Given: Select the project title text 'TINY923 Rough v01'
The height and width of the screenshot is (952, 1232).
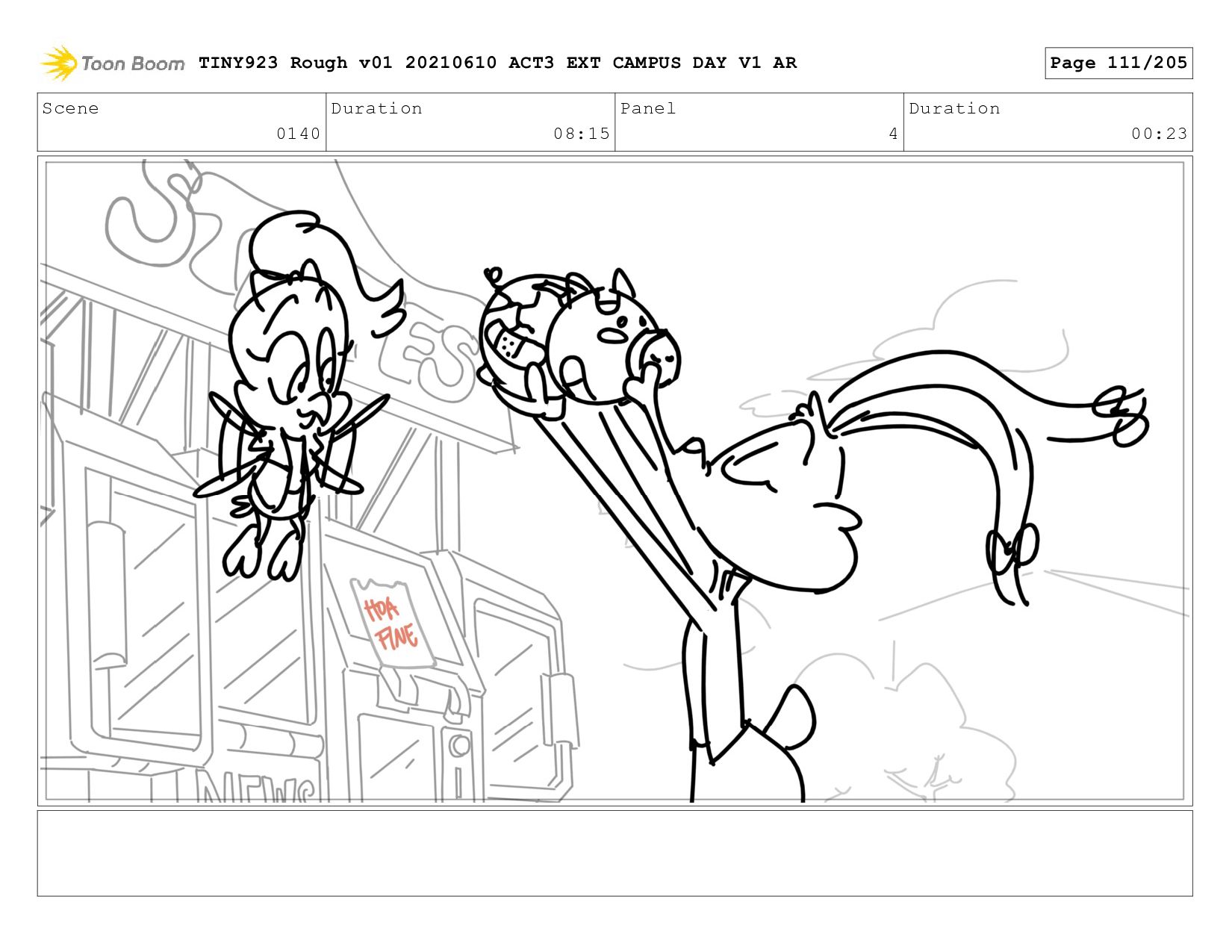Looking at the screenshot, I should 295,63.
